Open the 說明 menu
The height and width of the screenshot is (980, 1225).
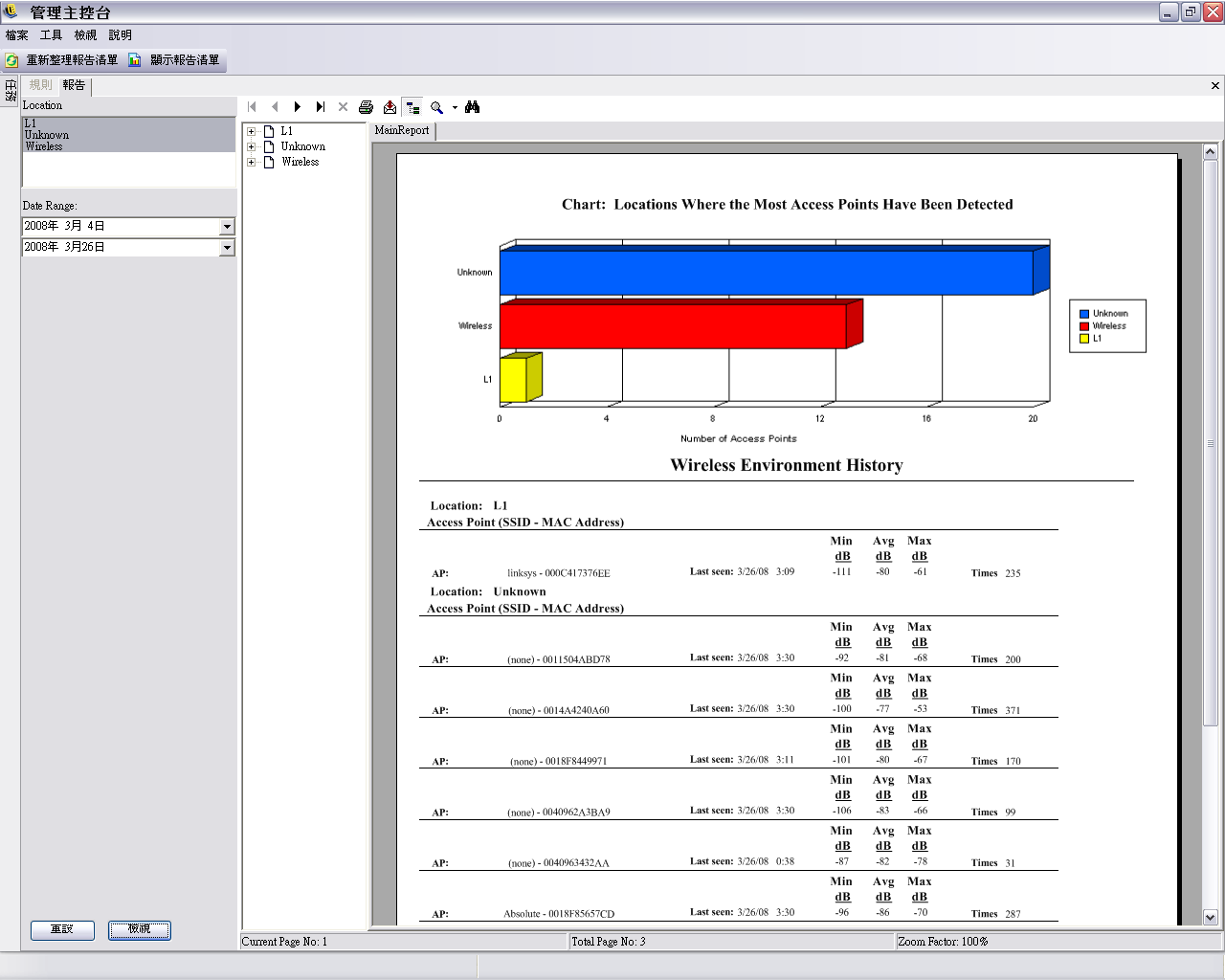[x=121, y=35]
